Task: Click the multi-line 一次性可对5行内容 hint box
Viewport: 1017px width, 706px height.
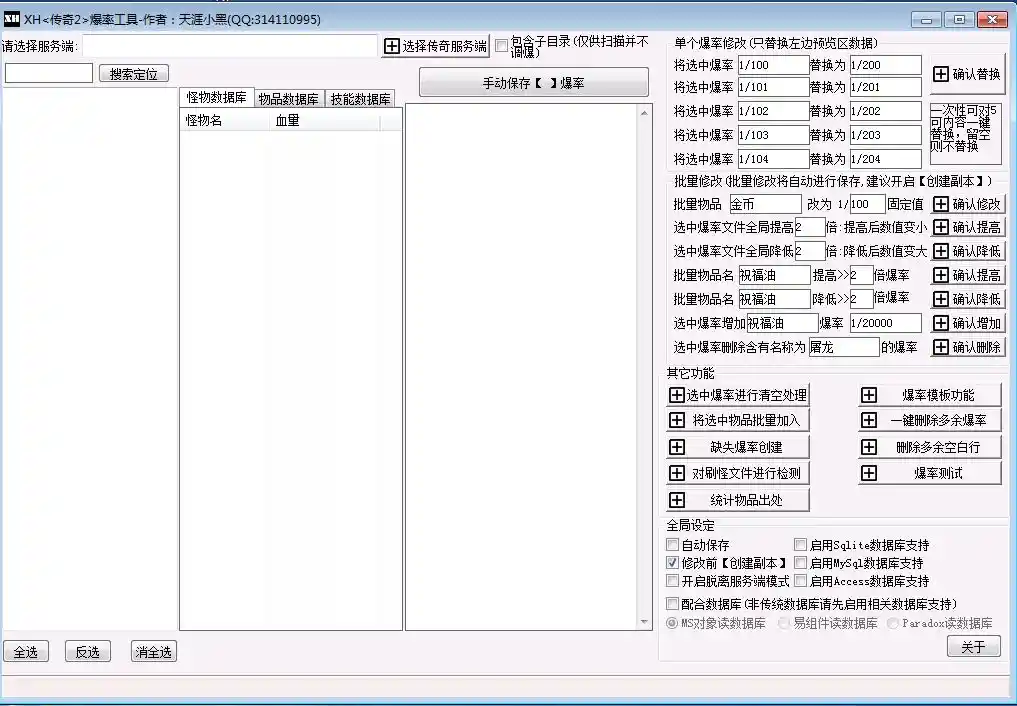Action: coord(966,133)
